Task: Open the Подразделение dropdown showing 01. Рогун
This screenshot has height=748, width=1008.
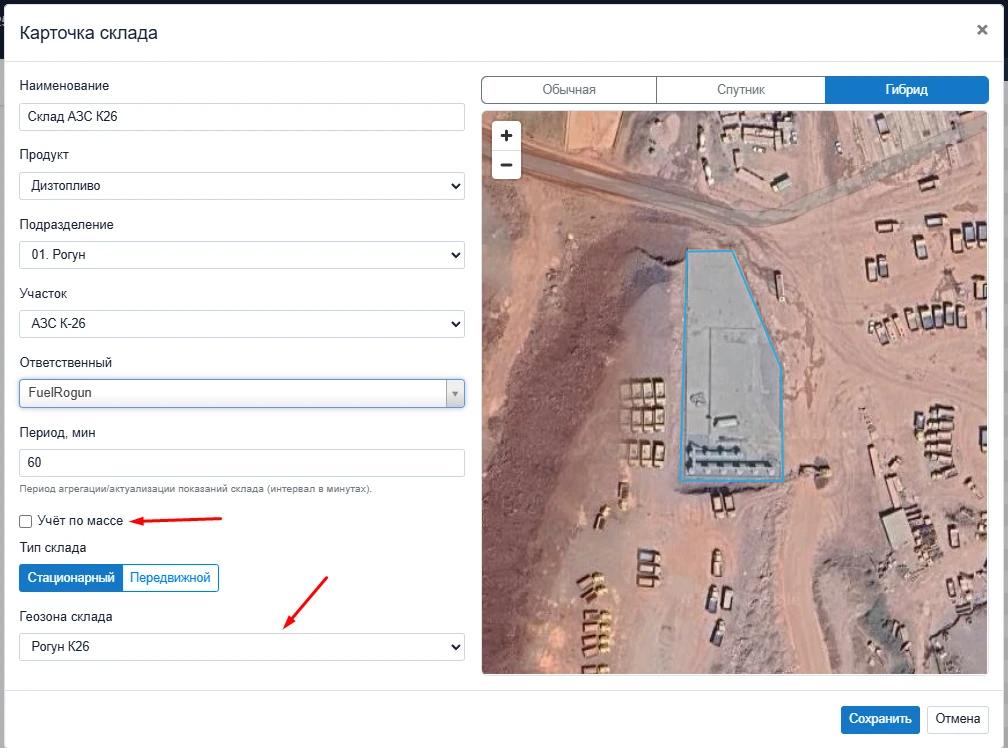Action: click(x=242, y=254)
